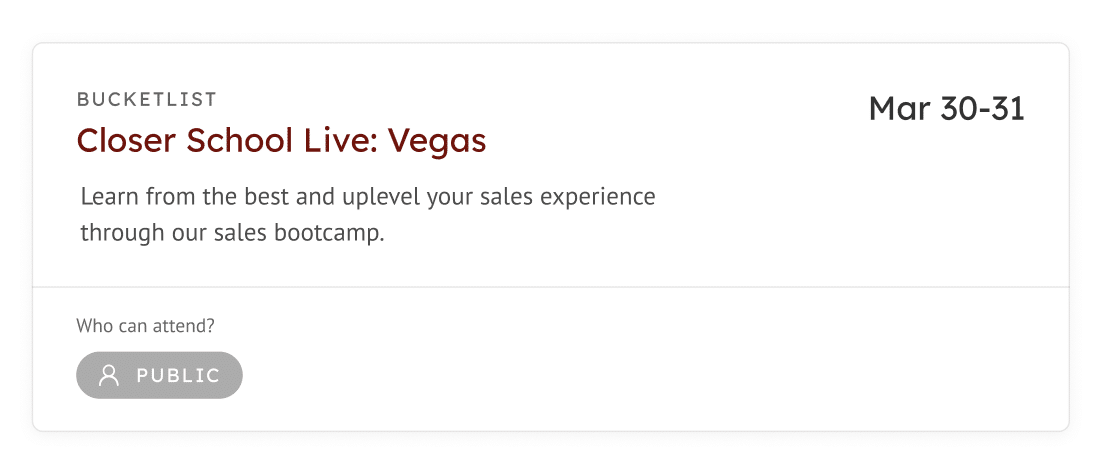The image size is (1112, 470).
Task: Click the Mar 30-31 event date
Action: 947,109
